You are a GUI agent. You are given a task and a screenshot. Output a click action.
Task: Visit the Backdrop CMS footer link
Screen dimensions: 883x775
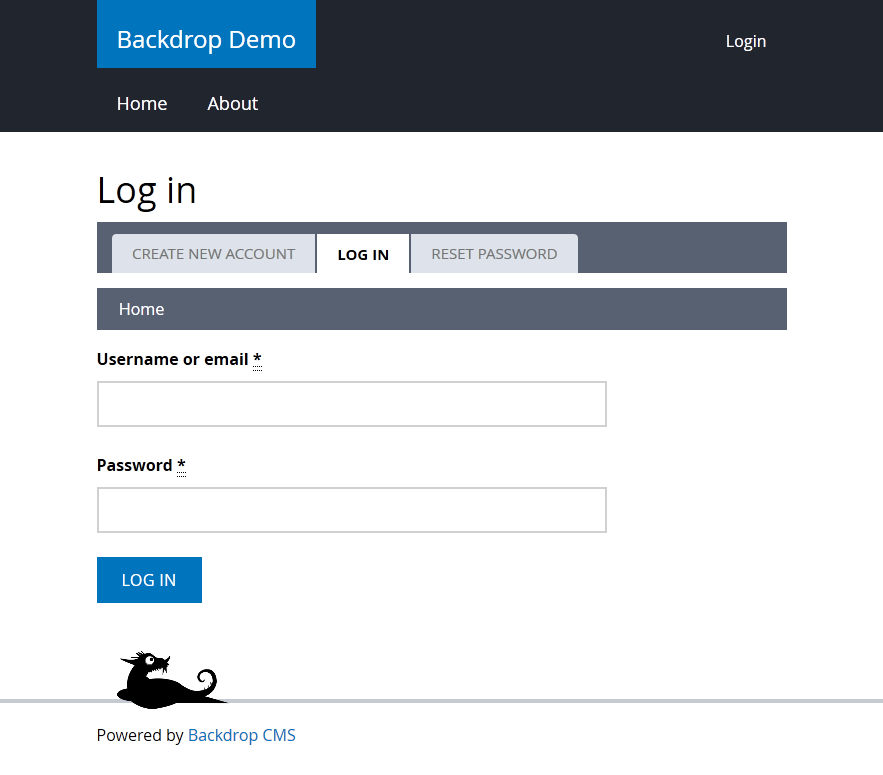[x=242, y=735]
